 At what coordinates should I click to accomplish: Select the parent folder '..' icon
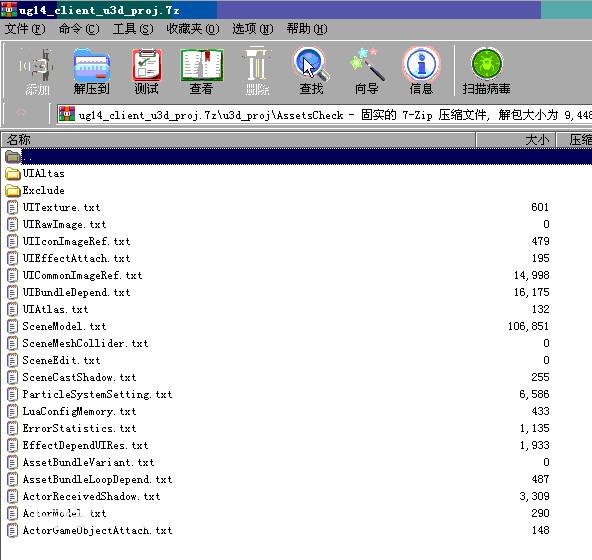(13, 156)
